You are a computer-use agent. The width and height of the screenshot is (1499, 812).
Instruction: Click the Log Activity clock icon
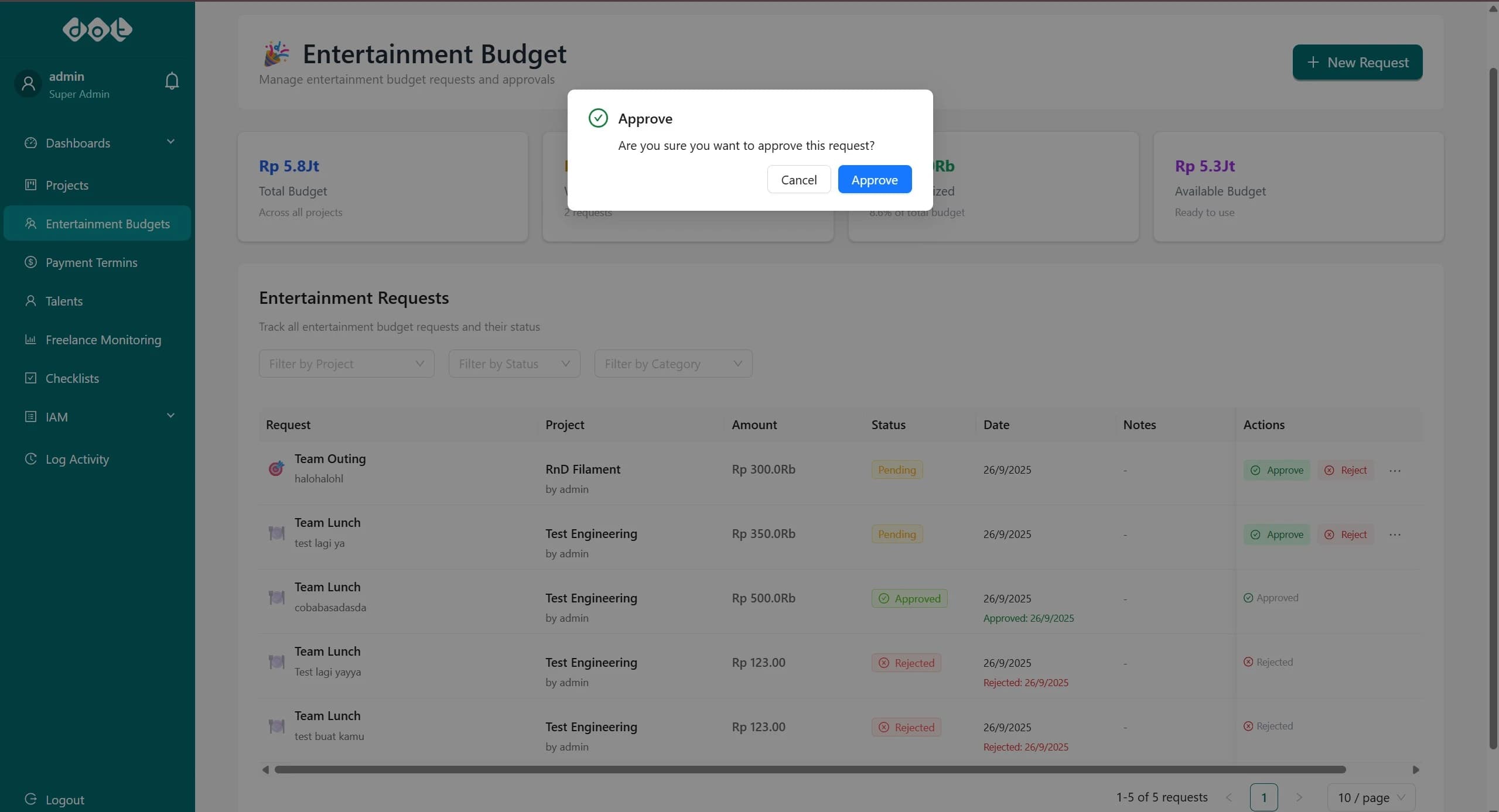tap(31, 459)
